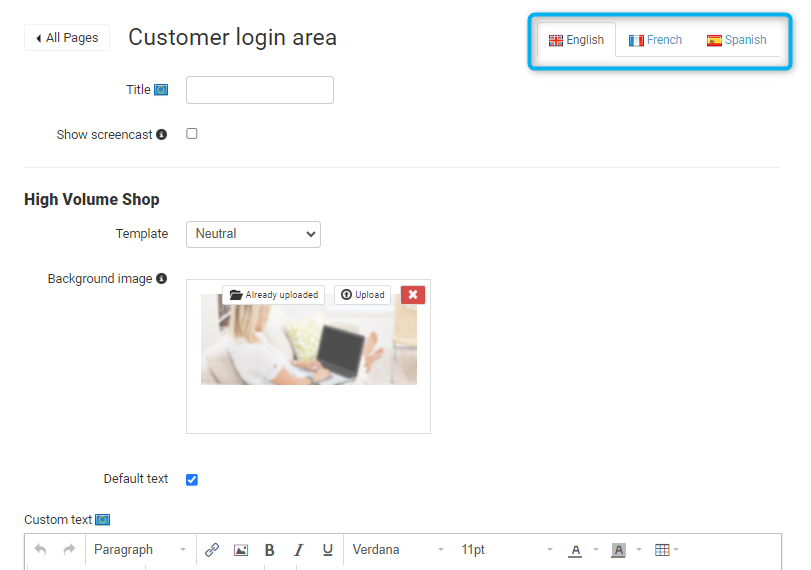Open the Template dropdown set to Neutral

pos(253,234)
